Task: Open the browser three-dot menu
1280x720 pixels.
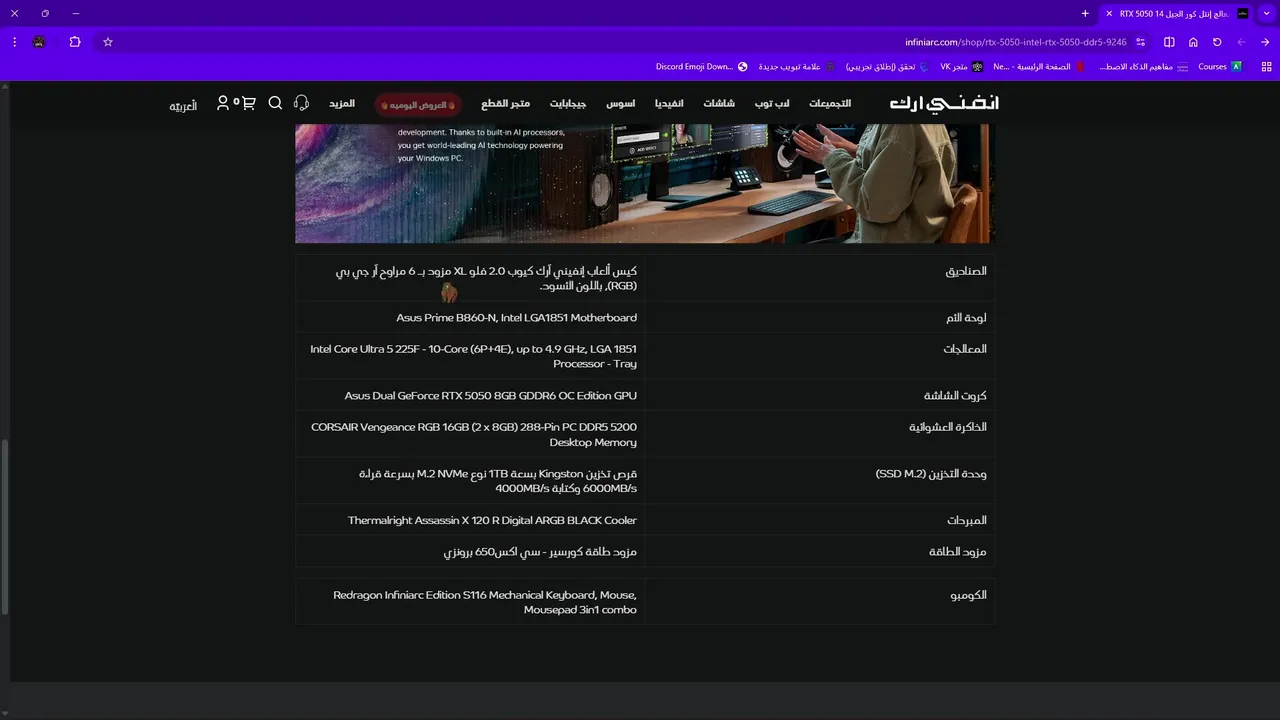Action: coord(14,42)
